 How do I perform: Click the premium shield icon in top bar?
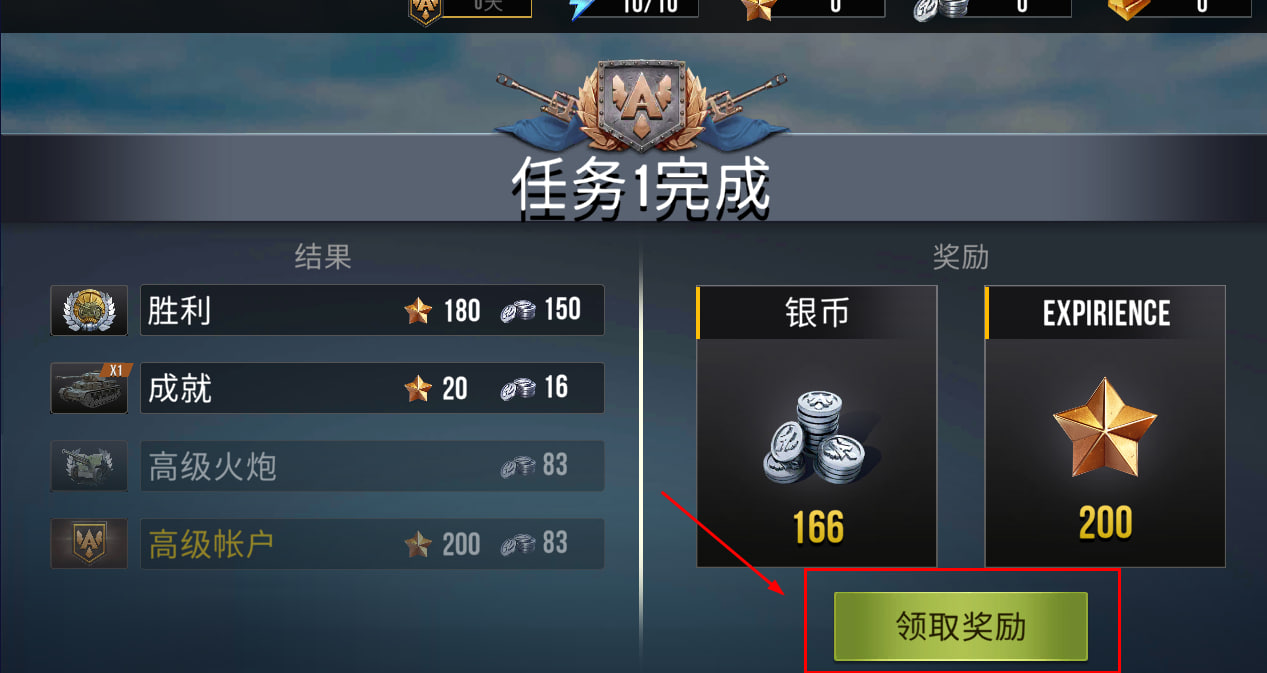click(x=426, y=10)
